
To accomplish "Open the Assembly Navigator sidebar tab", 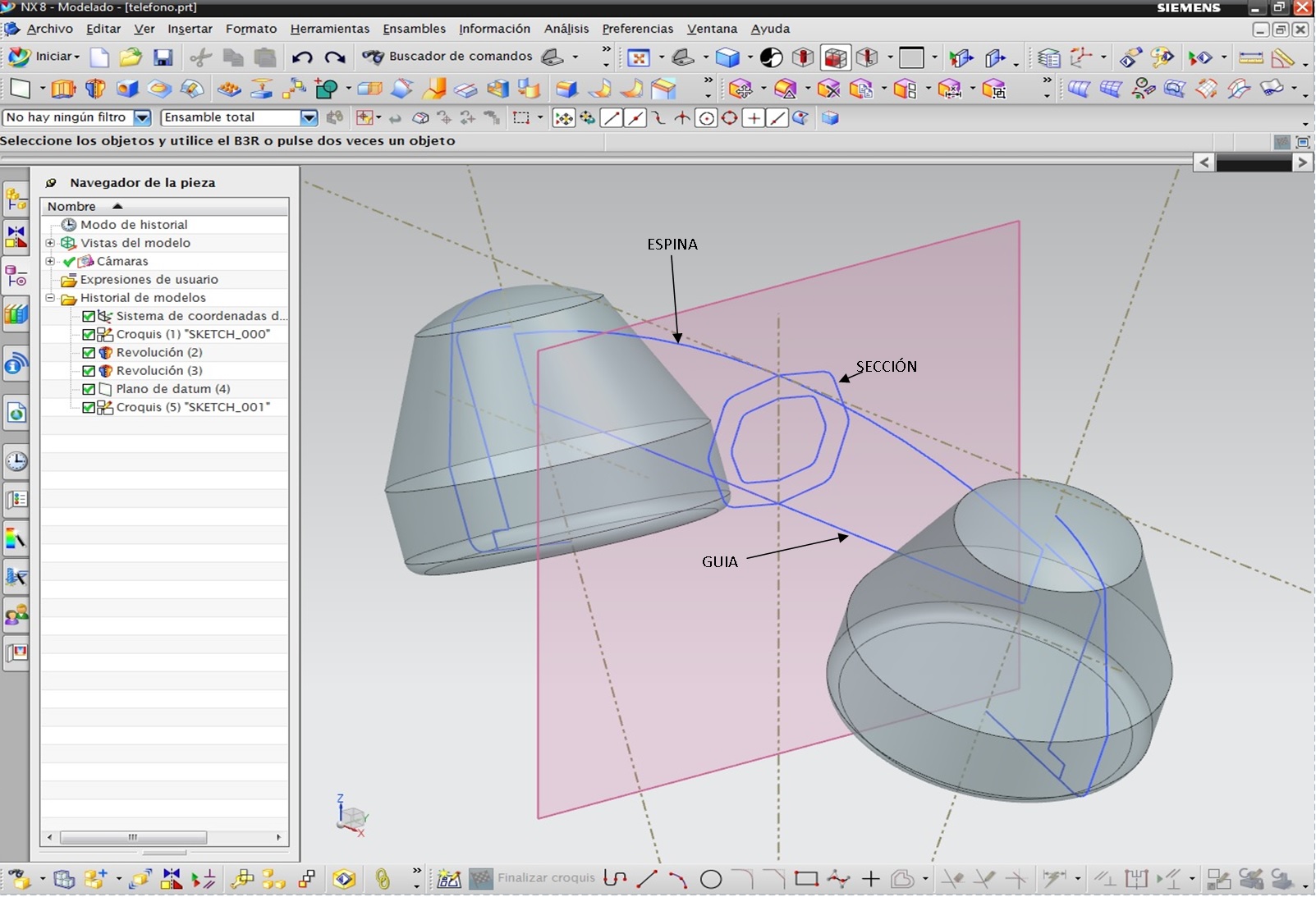I will (x=16, y=199).
